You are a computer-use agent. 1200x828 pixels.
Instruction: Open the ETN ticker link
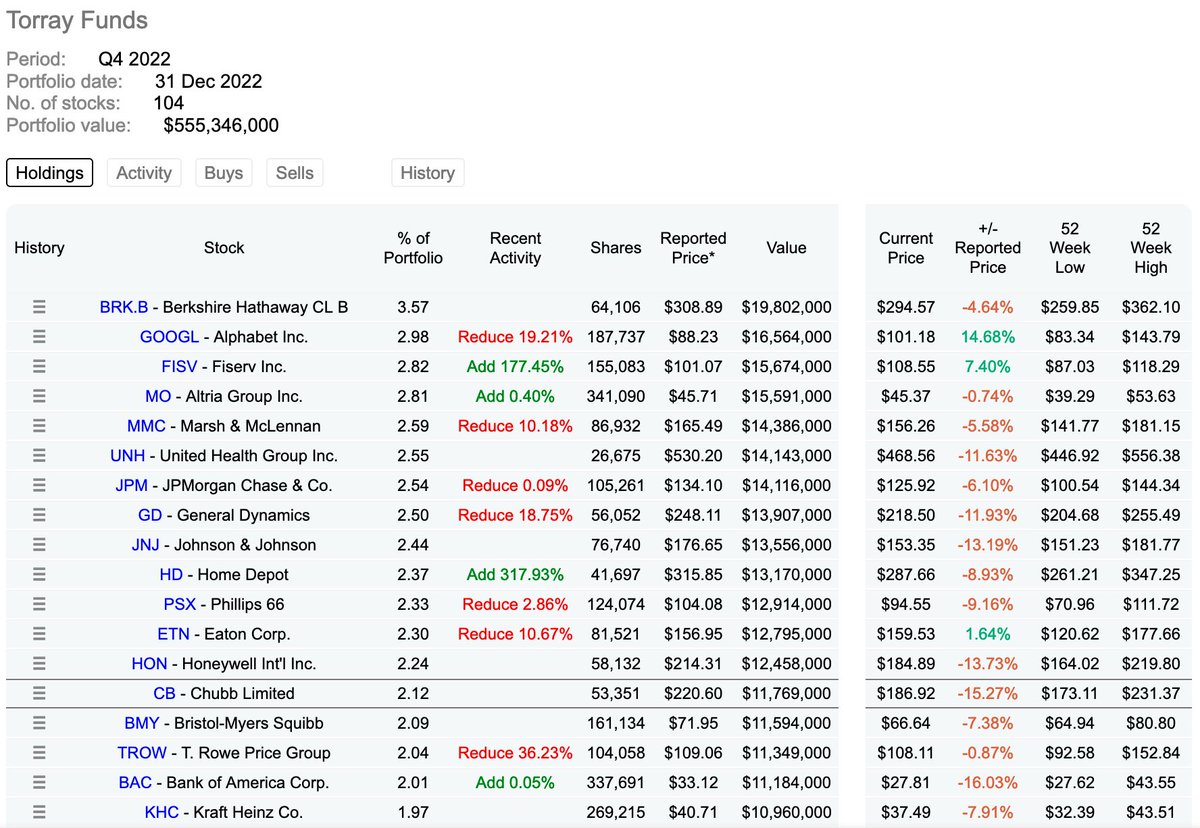174,634
